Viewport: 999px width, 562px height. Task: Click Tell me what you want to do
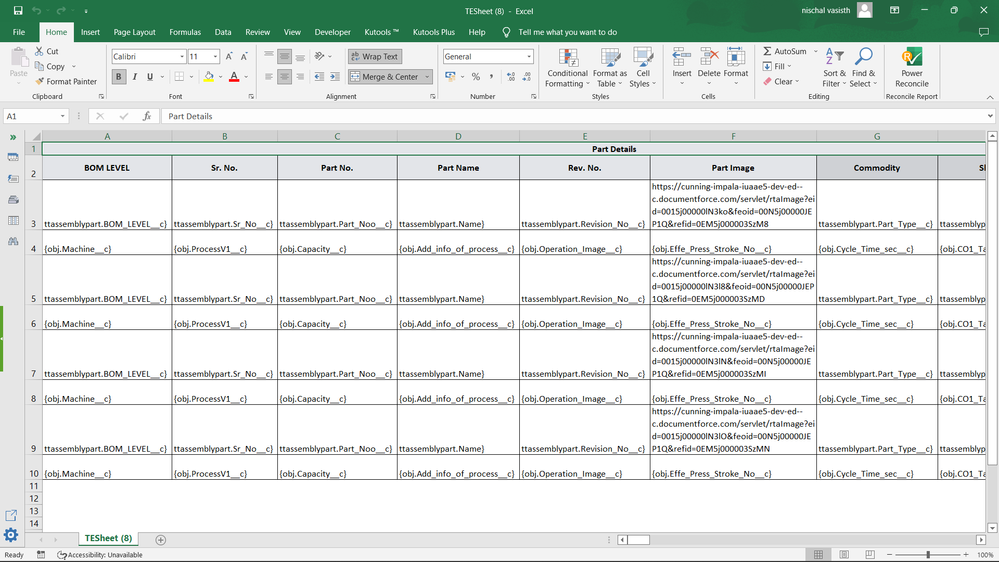[x=567, y=32]
